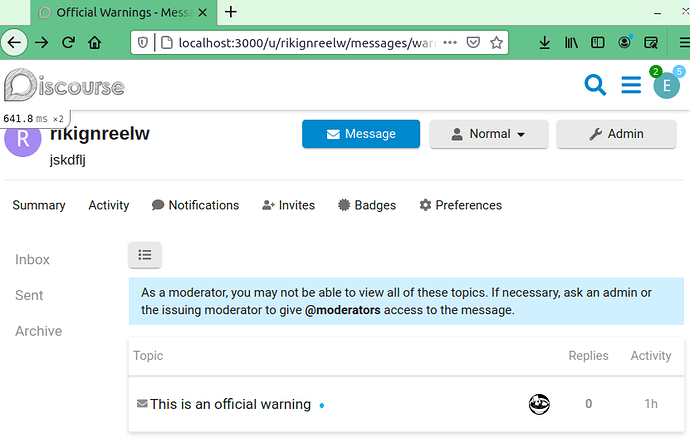Reload the current page
The image size is (690, 442).
point(68,43)
